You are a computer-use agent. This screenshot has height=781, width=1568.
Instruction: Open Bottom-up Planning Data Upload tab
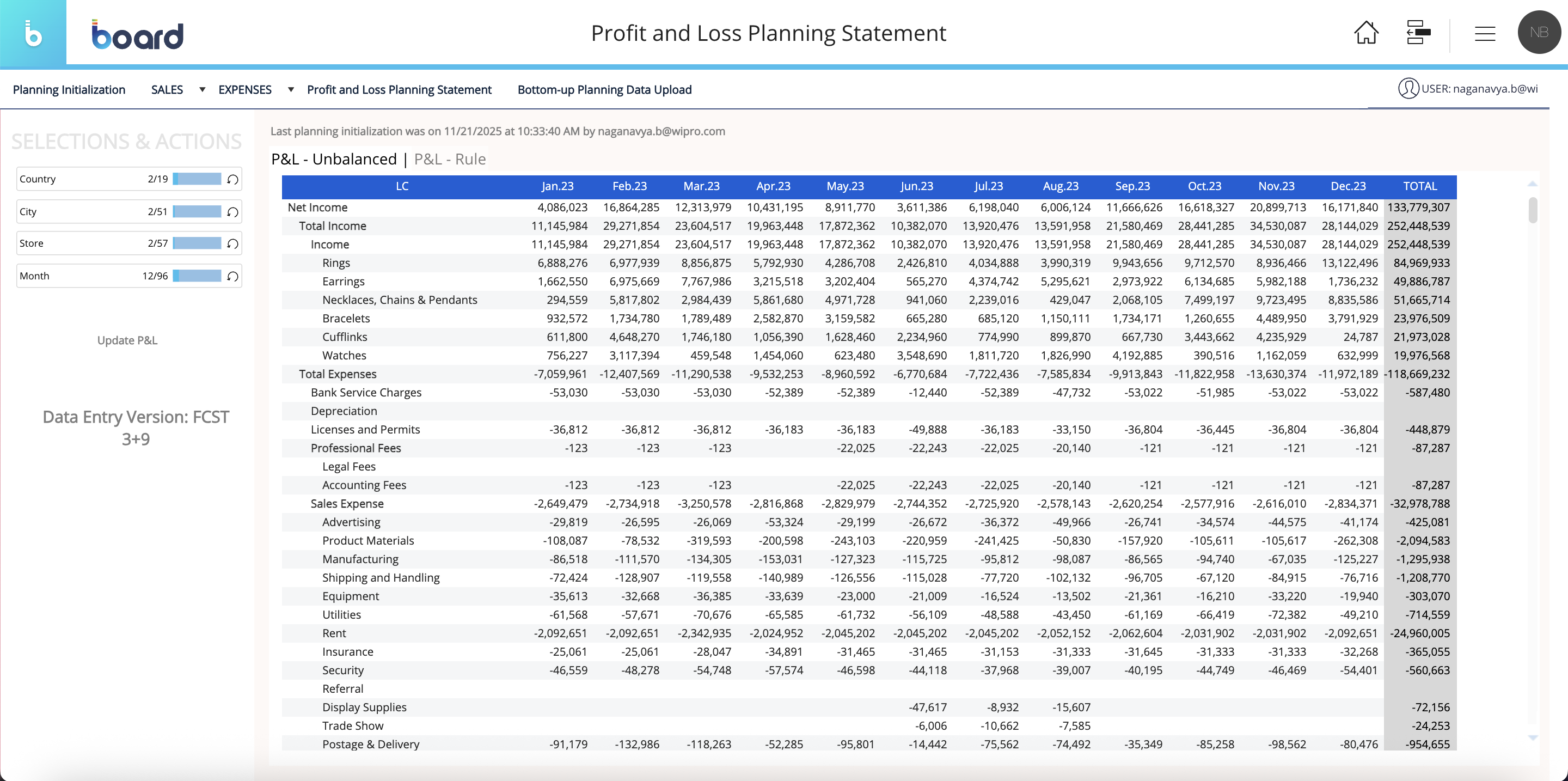click(x=604, y=90)
